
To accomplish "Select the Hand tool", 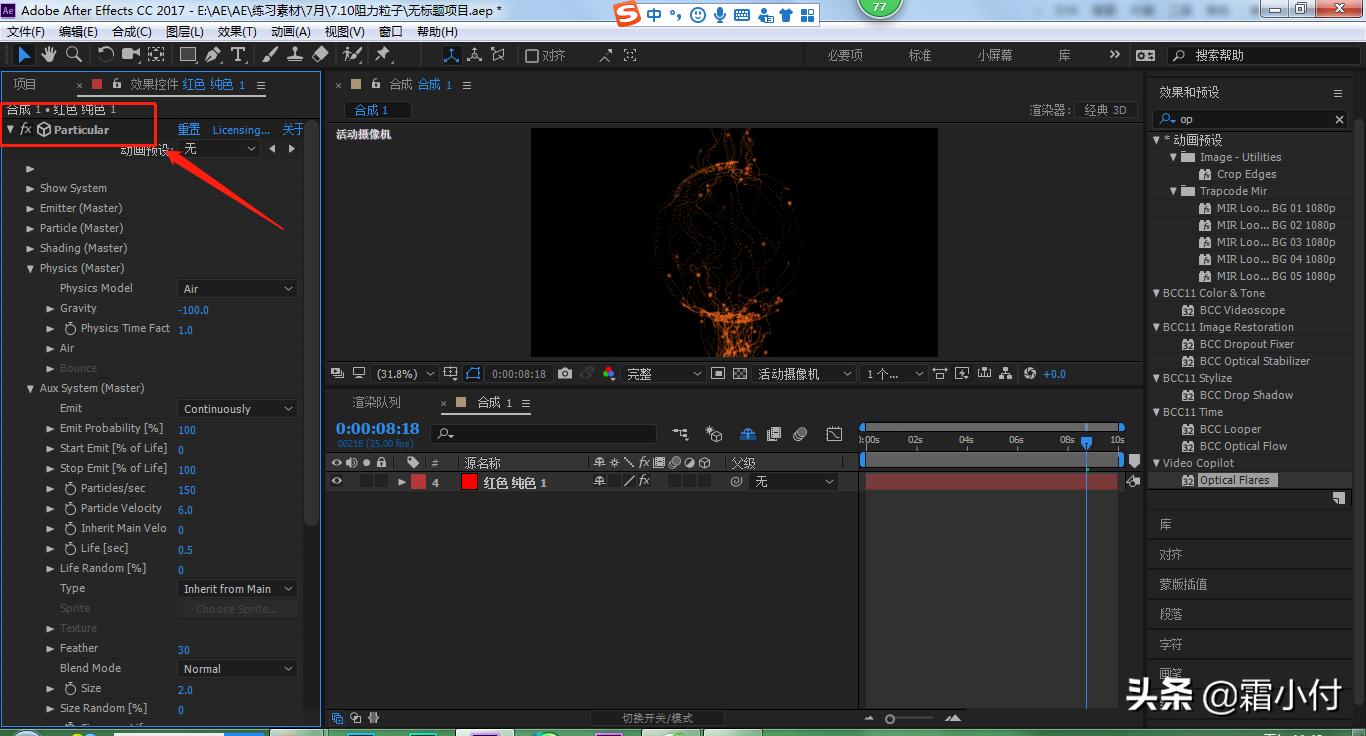I will click(x=48, y=54).
